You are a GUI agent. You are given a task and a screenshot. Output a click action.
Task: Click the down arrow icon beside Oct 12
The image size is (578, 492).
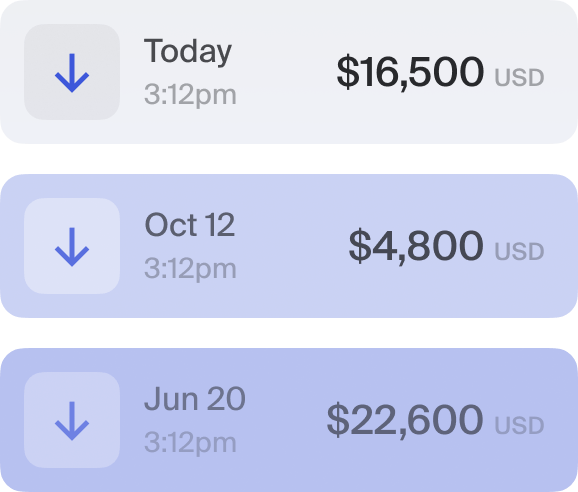[72, 247]
